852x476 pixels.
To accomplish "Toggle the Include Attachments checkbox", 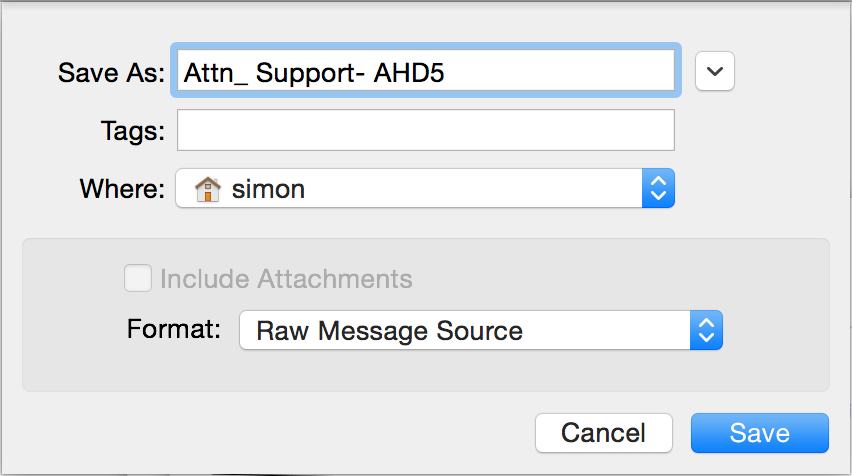I will click(x=138, y=278).
